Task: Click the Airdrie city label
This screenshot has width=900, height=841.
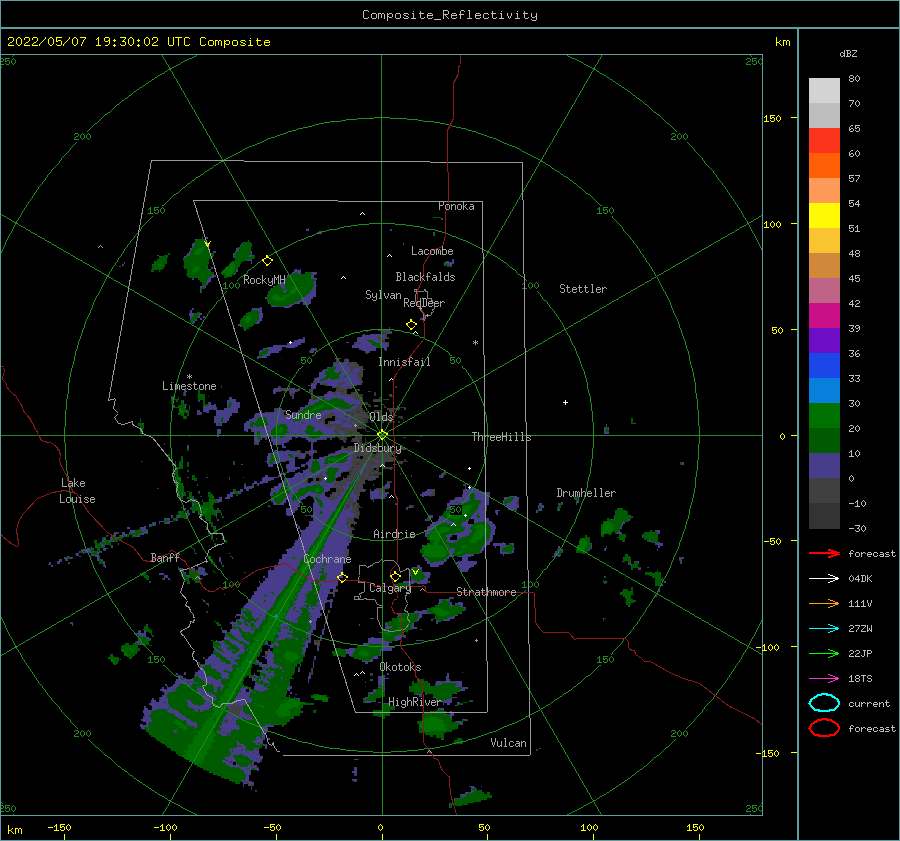Action: (394, 534)
